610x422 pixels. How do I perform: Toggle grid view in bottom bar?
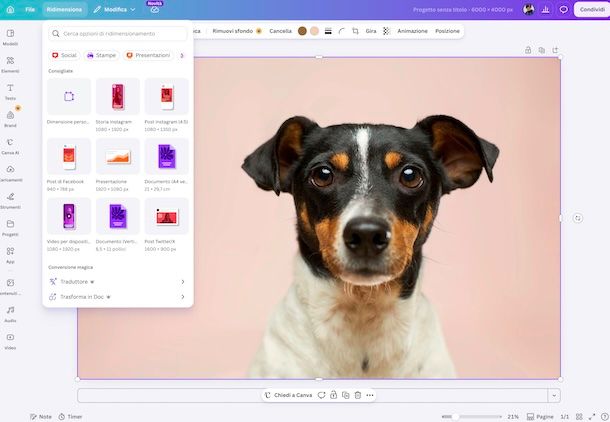[579, 417]
